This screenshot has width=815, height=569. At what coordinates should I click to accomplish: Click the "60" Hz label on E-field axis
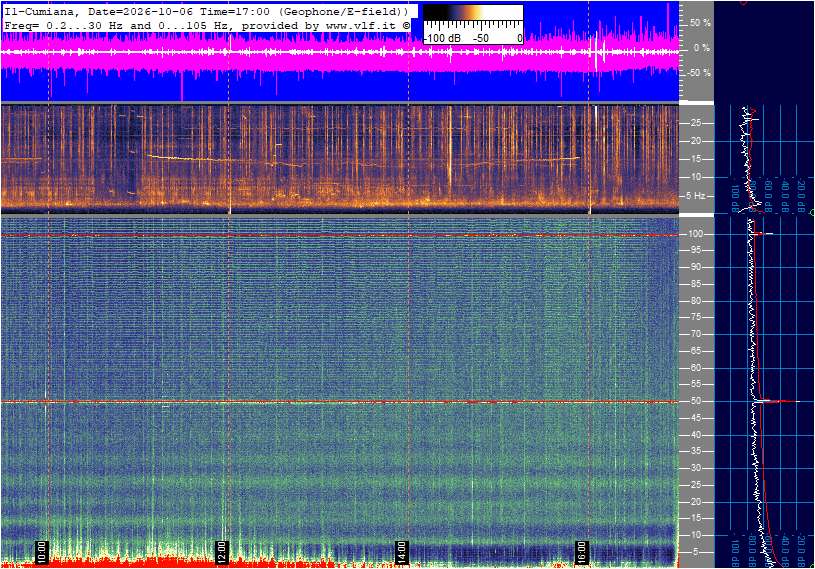point(695,368)
